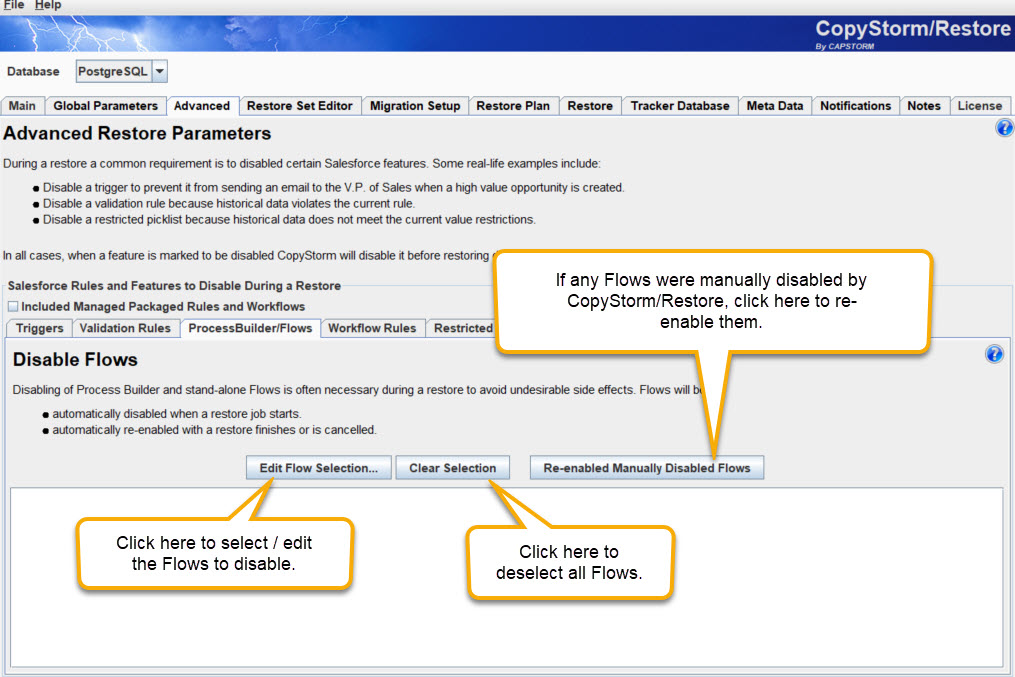Viewport: 1015px width, 677px height.
Task: Open help for Advanced Restore Parameters
Action: (x=1004, y=128)
